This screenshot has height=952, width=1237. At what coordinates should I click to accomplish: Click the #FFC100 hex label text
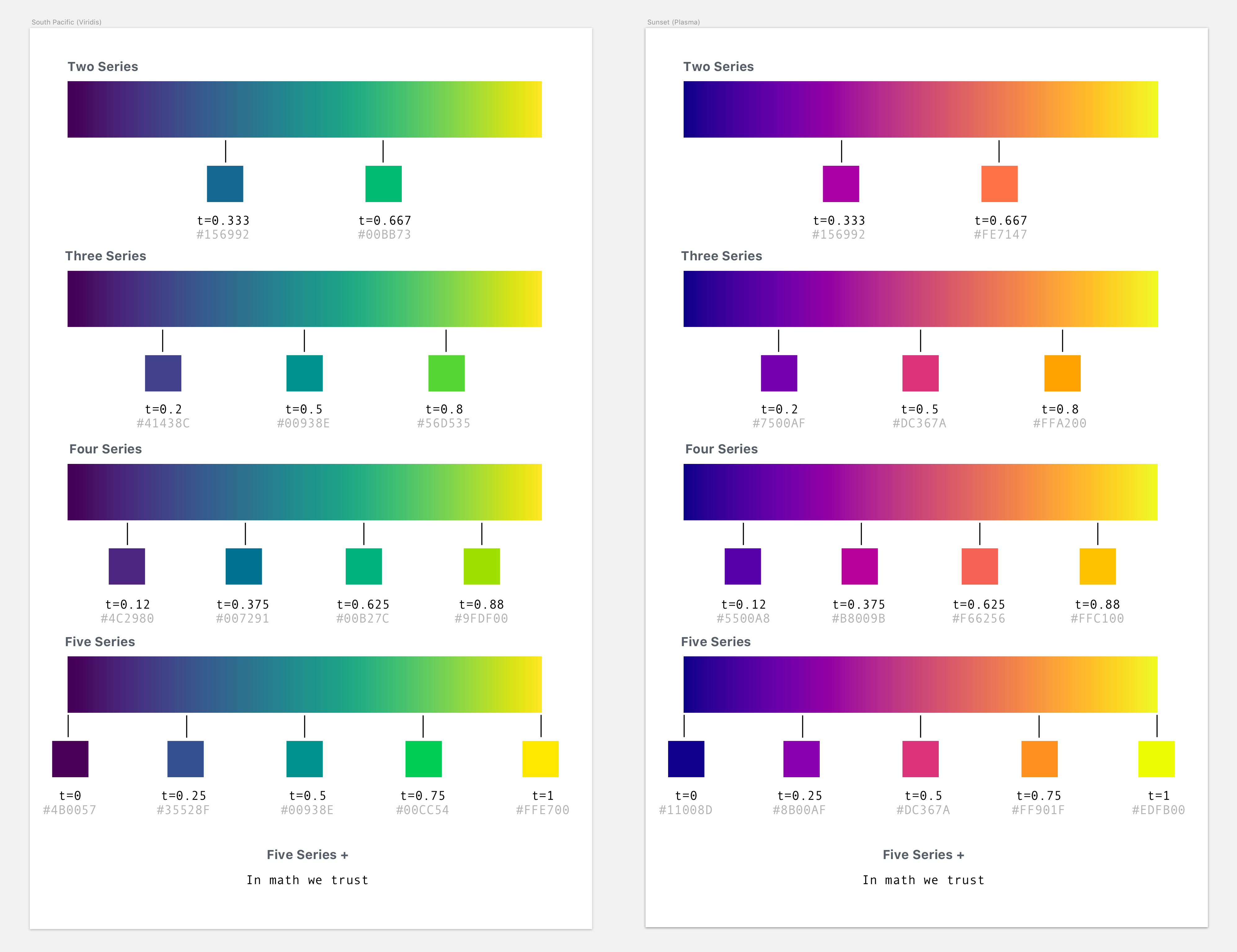click(x=1097, y=619)
